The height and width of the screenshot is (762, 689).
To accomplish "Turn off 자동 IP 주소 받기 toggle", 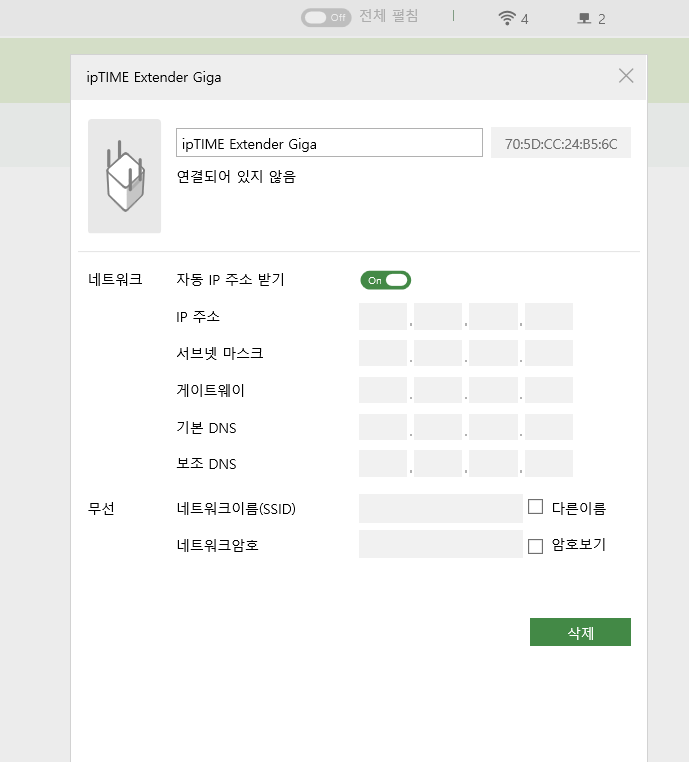I will pos(386,280).
